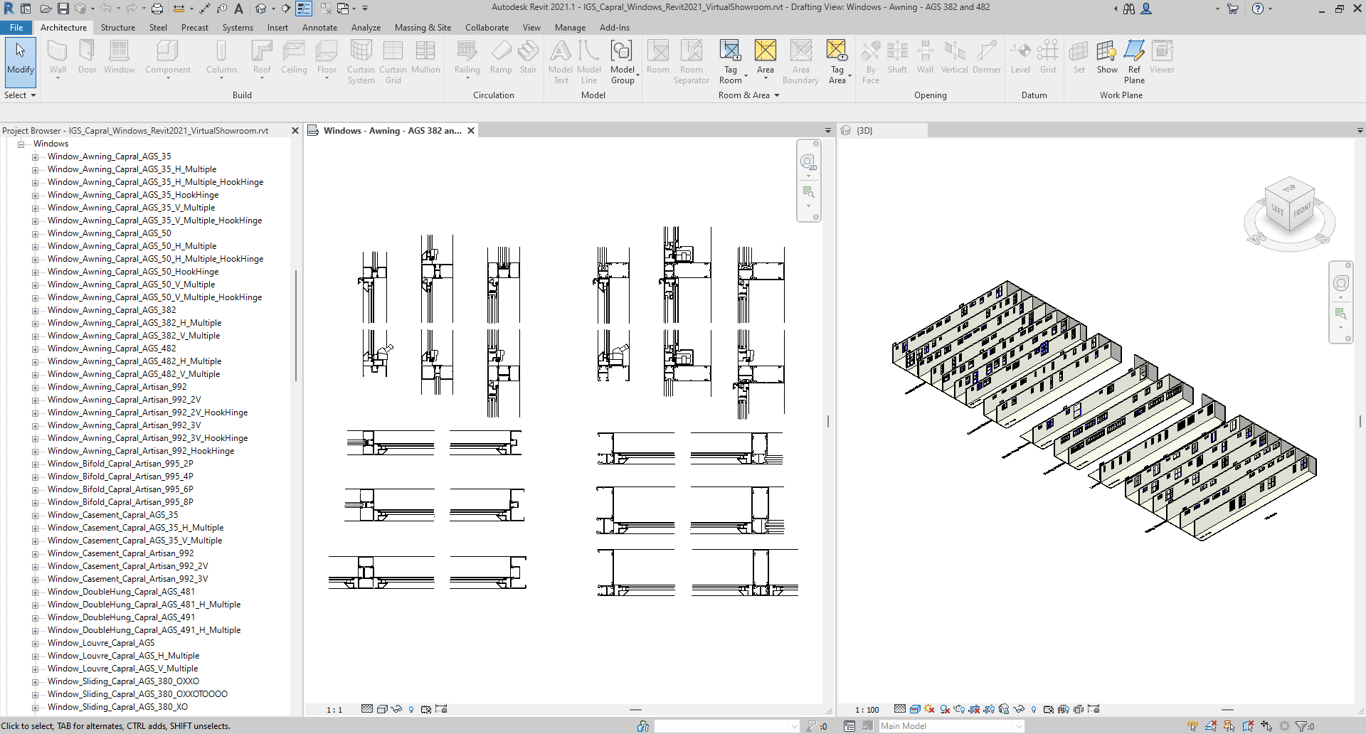The image size is (1366, 734).
Task: Select the Modify tool
Action: tap(20, 60)
